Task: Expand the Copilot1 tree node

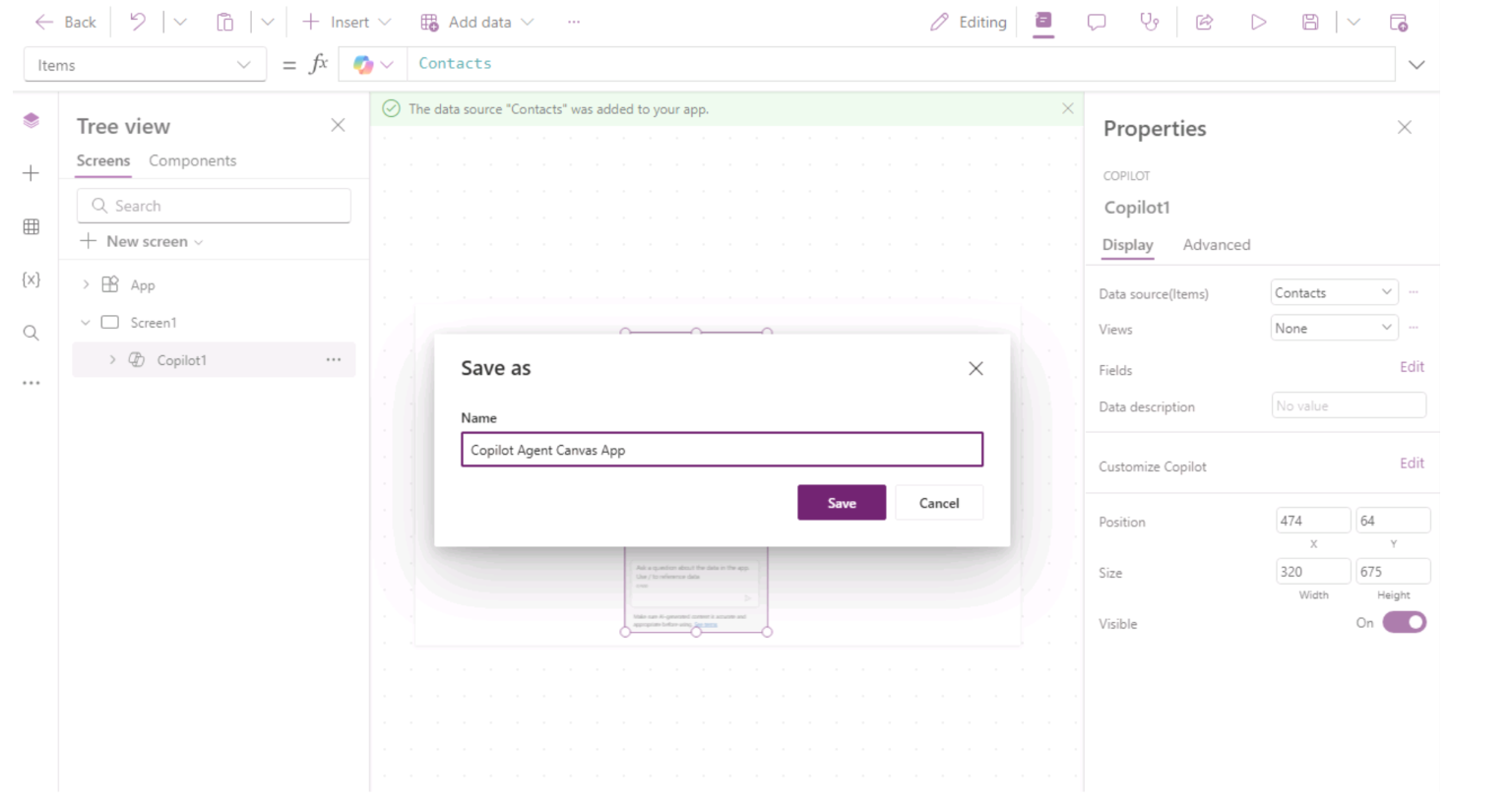Action: (112, 360)
